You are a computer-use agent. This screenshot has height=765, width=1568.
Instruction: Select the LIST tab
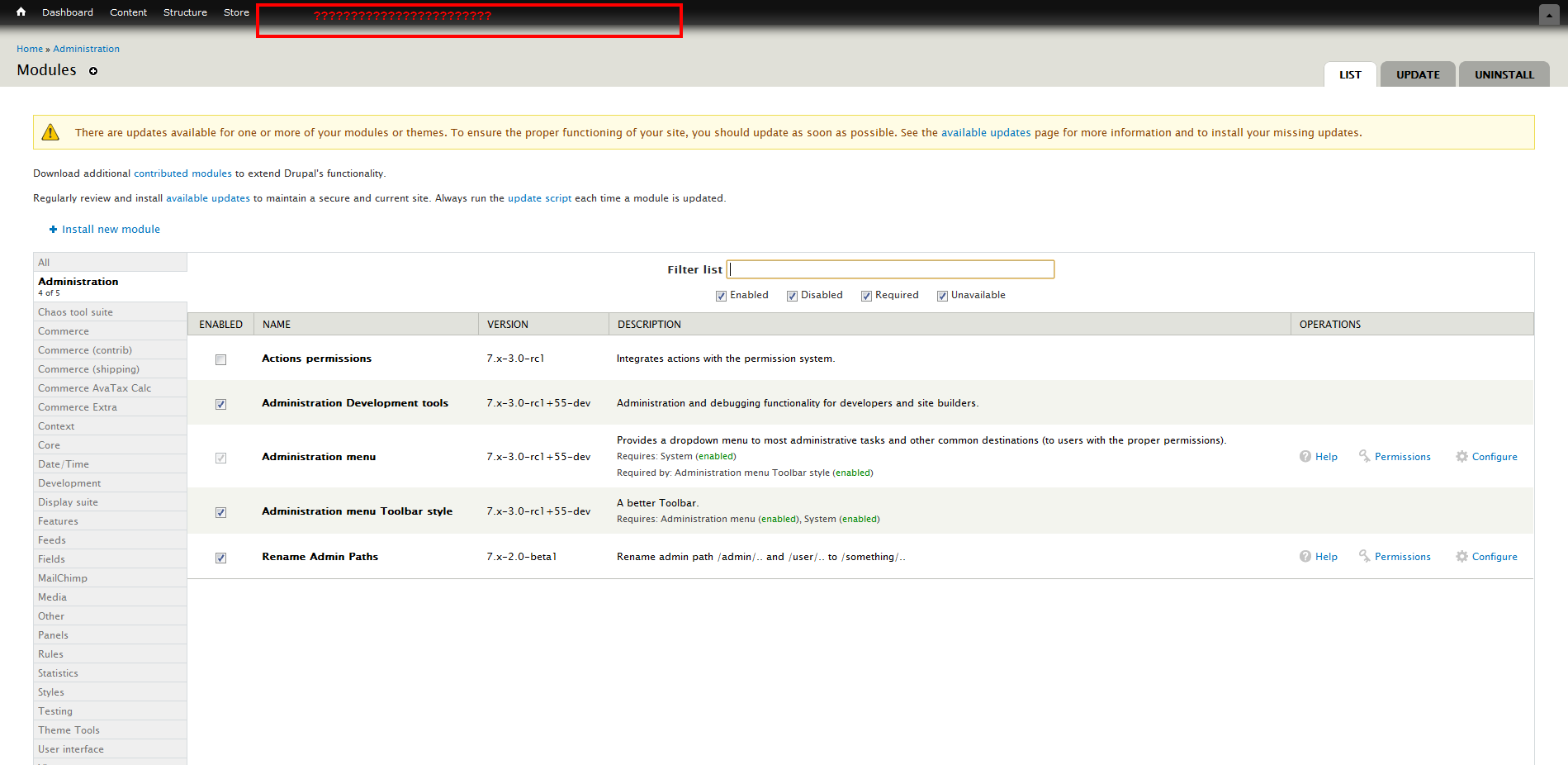[1350, 74]
